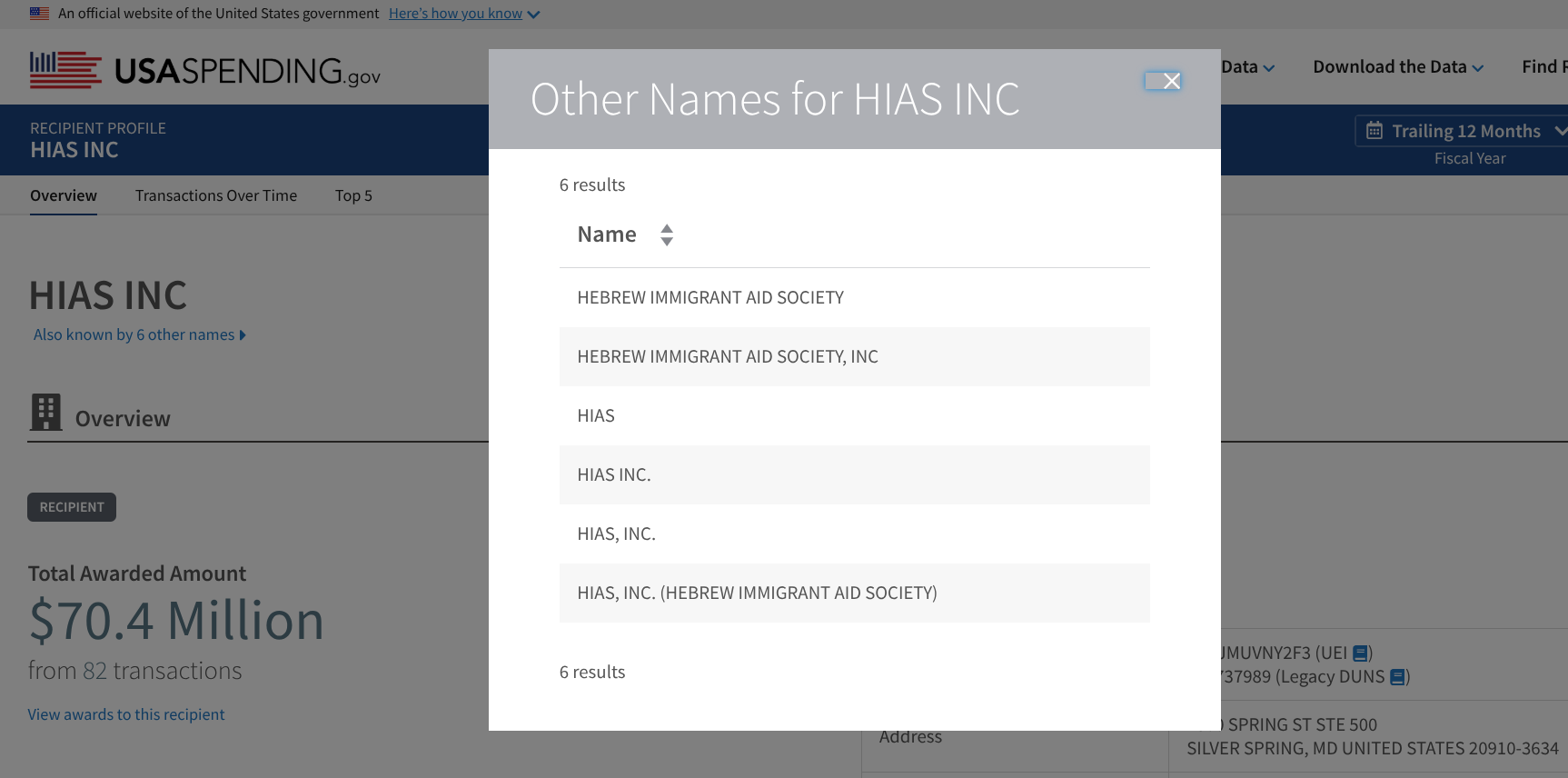Open 'Also known by 6 other names' link
Image resolution: width=1568 pixels, height=778 pixels.
pyautogui.click(x=140, y=334)
